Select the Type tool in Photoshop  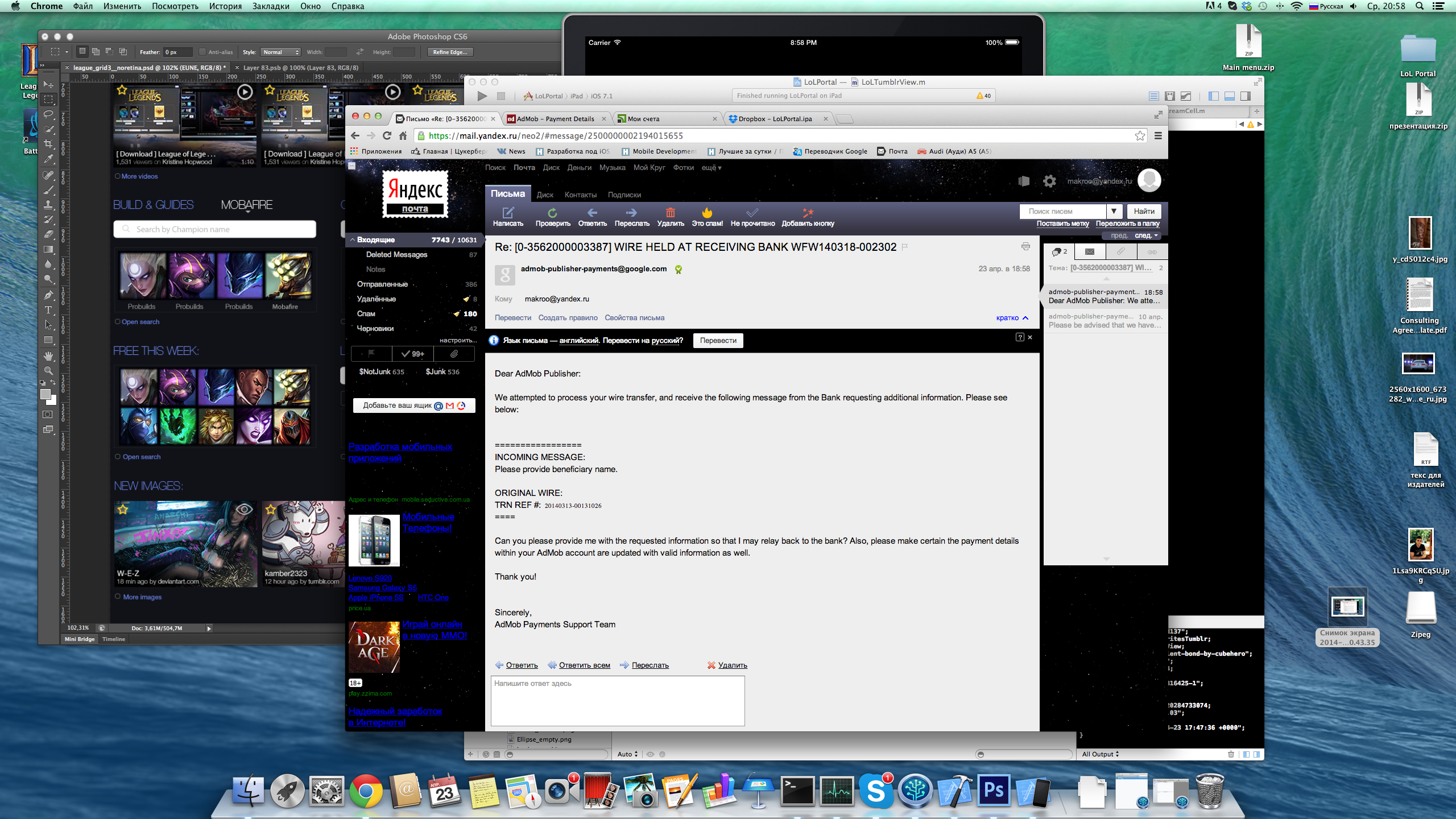tap(48, 310)
